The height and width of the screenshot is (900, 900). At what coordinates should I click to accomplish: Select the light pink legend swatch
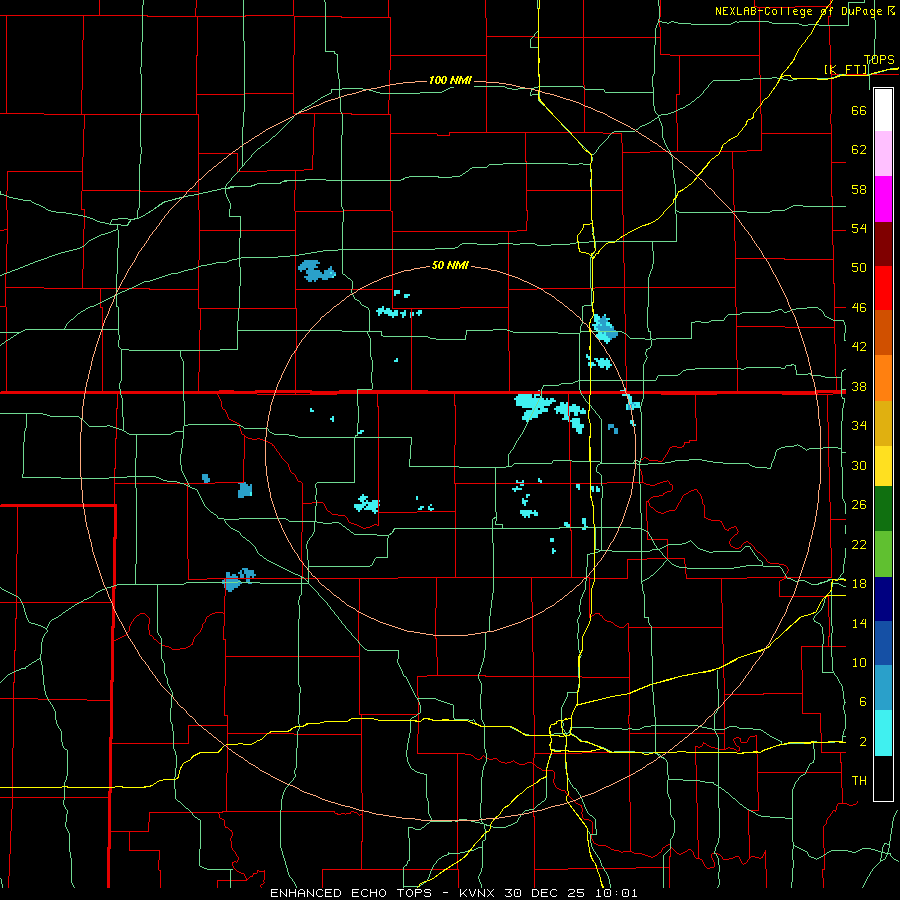pos(883,154)
